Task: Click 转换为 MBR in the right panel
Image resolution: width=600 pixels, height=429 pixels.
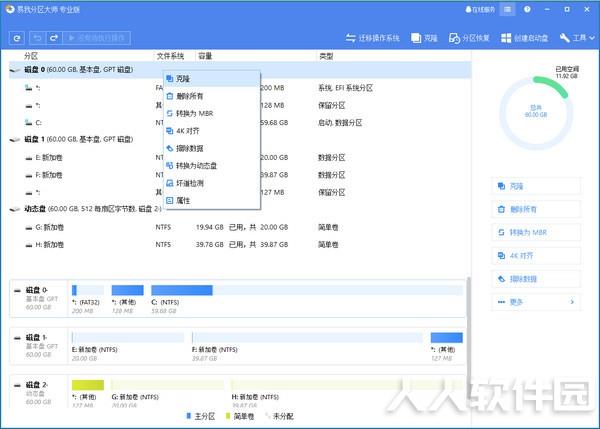Action: (536, 232)
